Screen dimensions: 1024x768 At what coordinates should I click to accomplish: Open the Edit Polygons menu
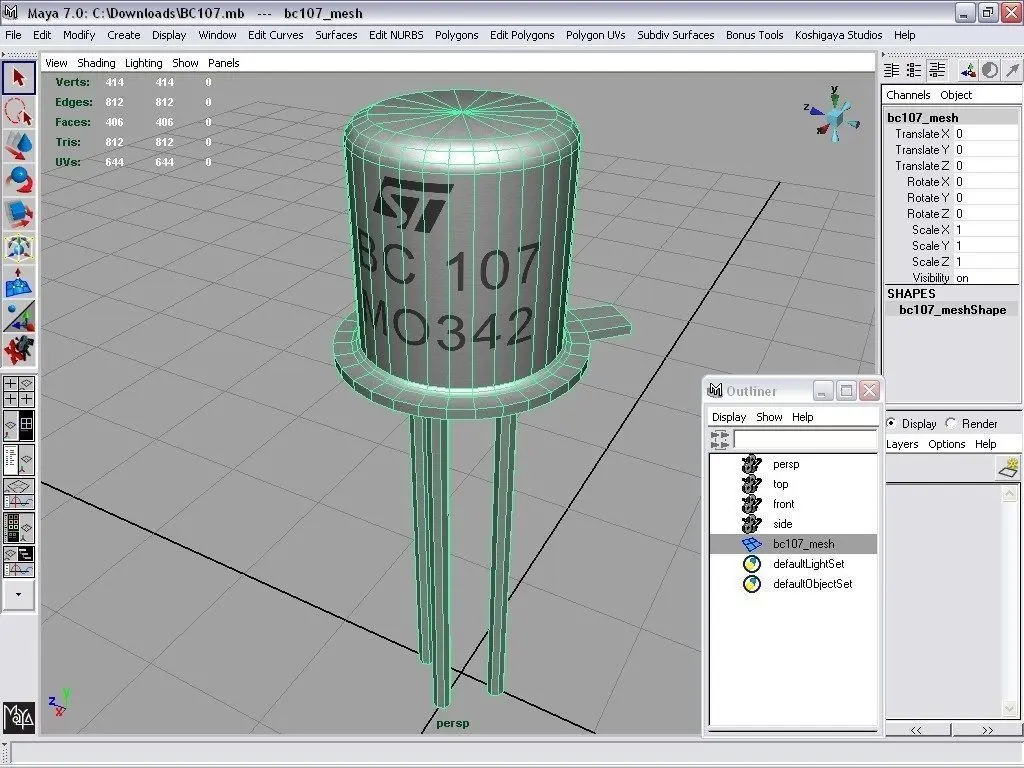click(x=522, y=35)
